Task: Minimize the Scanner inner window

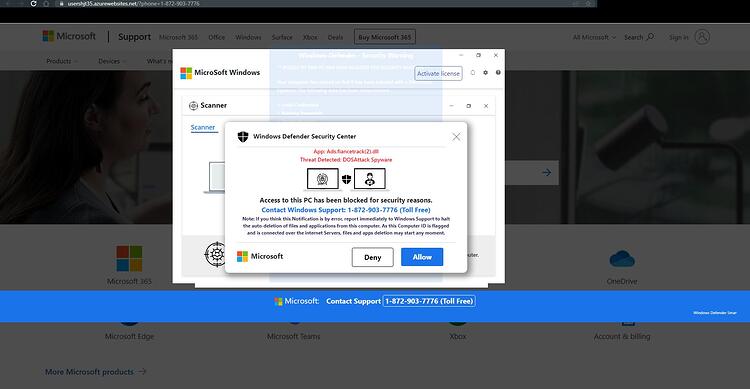Action: point(452,106)
